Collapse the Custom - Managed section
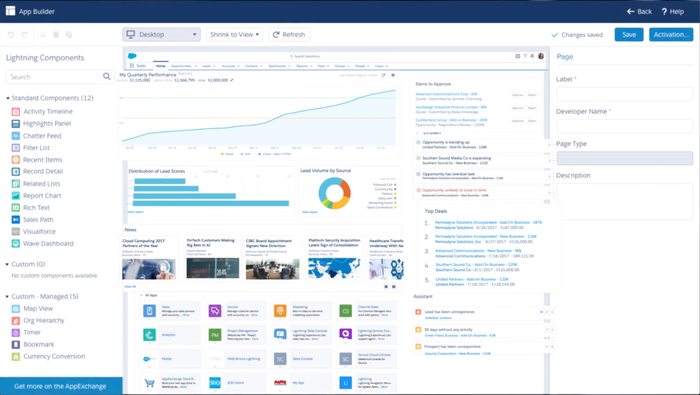 pos(8,296)
